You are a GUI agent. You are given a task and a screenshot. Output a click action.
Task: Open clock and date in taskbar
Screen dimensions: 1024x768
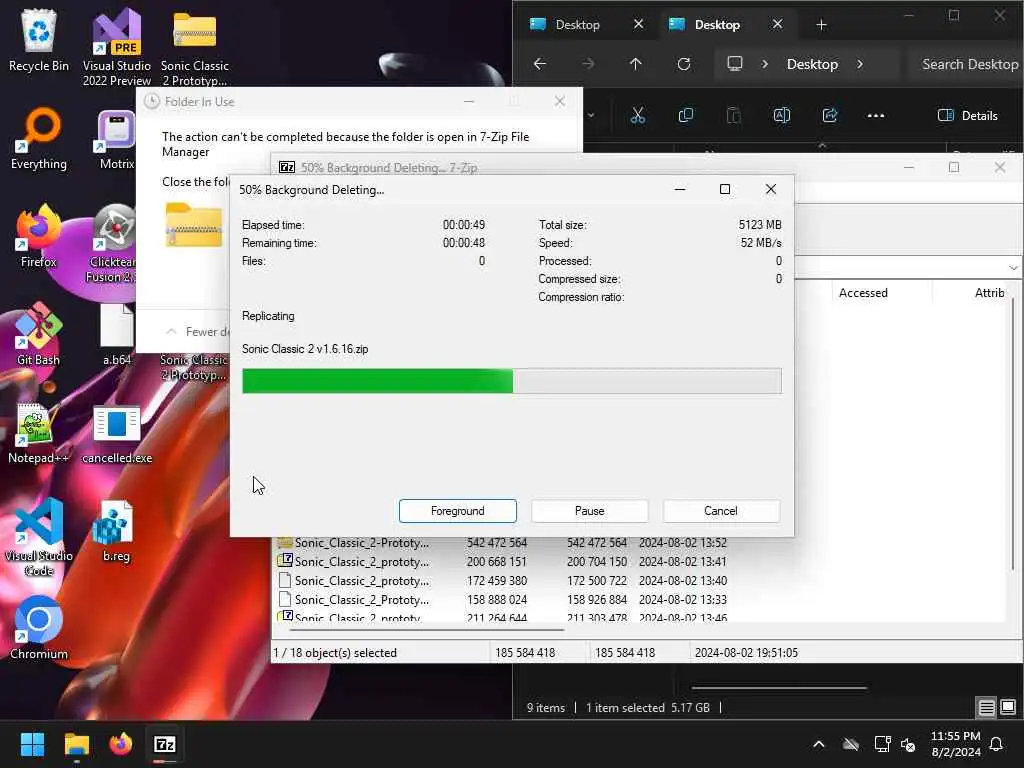point(955,744)
